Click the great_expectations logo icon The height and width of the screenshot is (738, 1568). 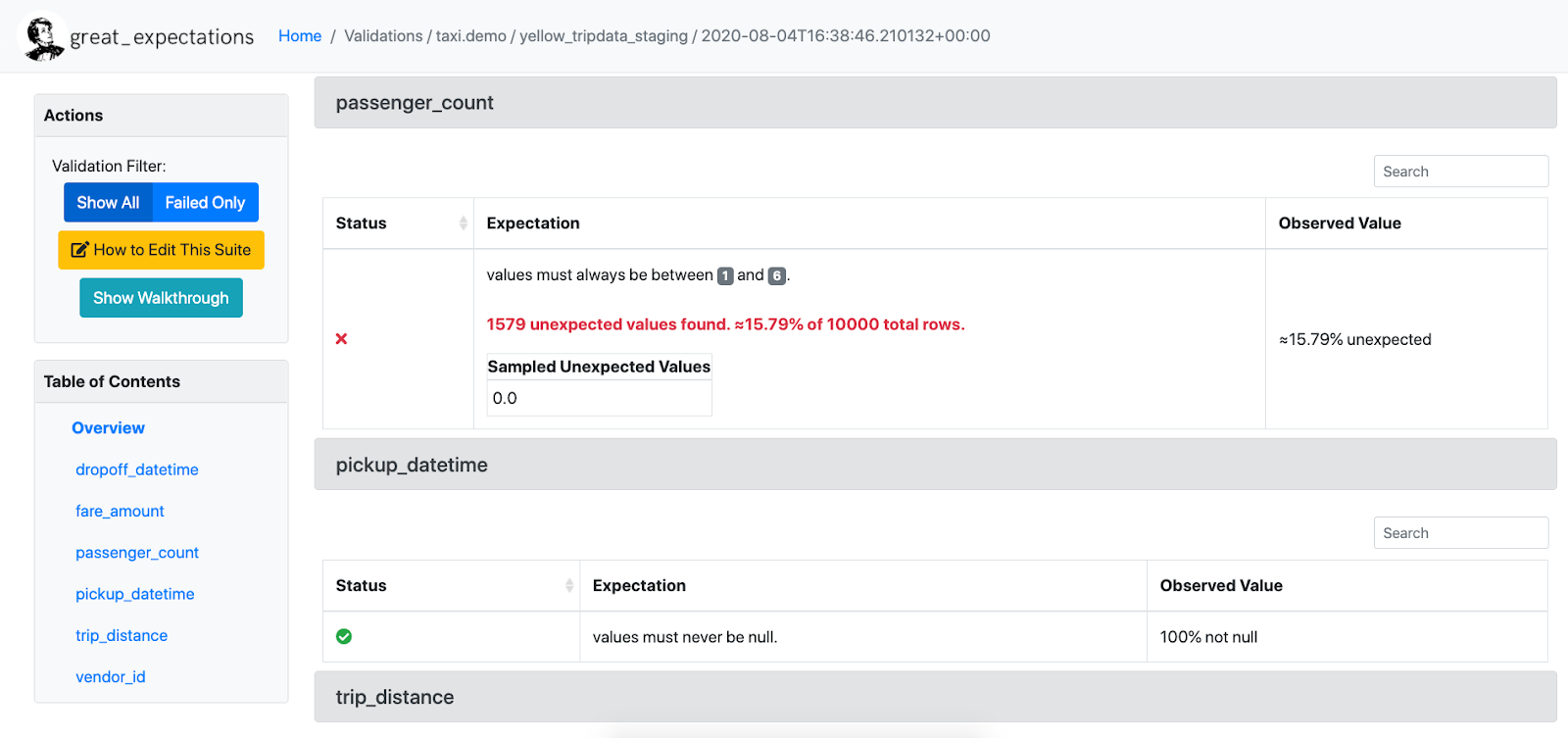pyautogui.click(x=43, y=37)
